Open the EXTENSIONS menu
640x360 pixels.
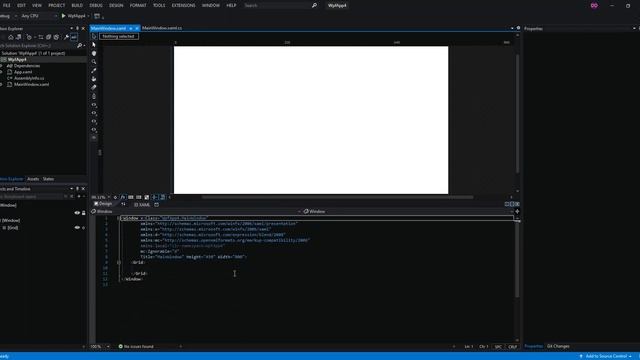tap(183, 5)
